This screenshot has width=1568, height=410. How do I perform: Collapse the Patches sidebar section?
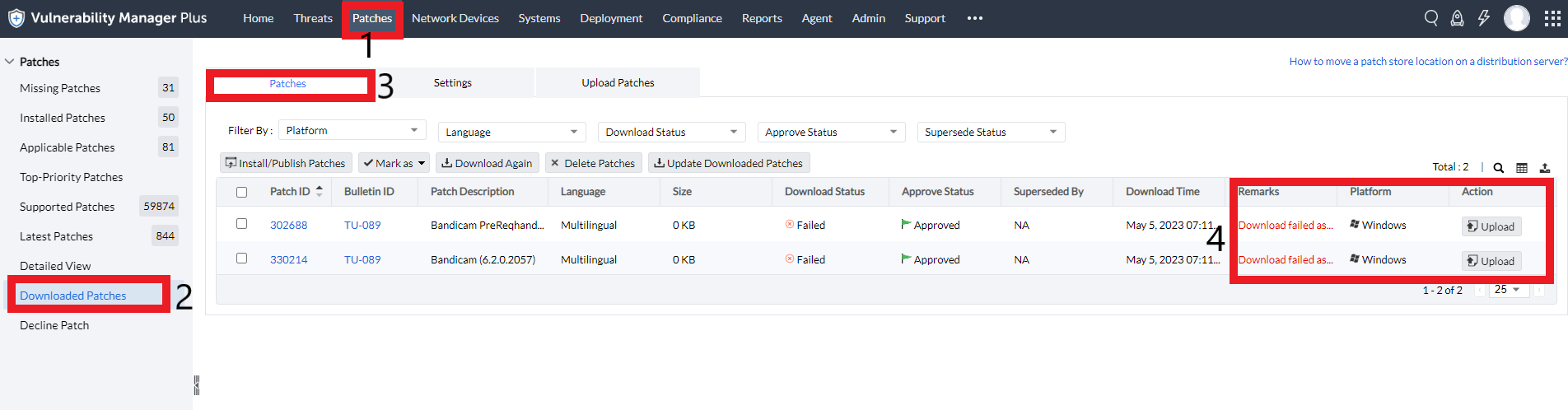tap(10, 62)
